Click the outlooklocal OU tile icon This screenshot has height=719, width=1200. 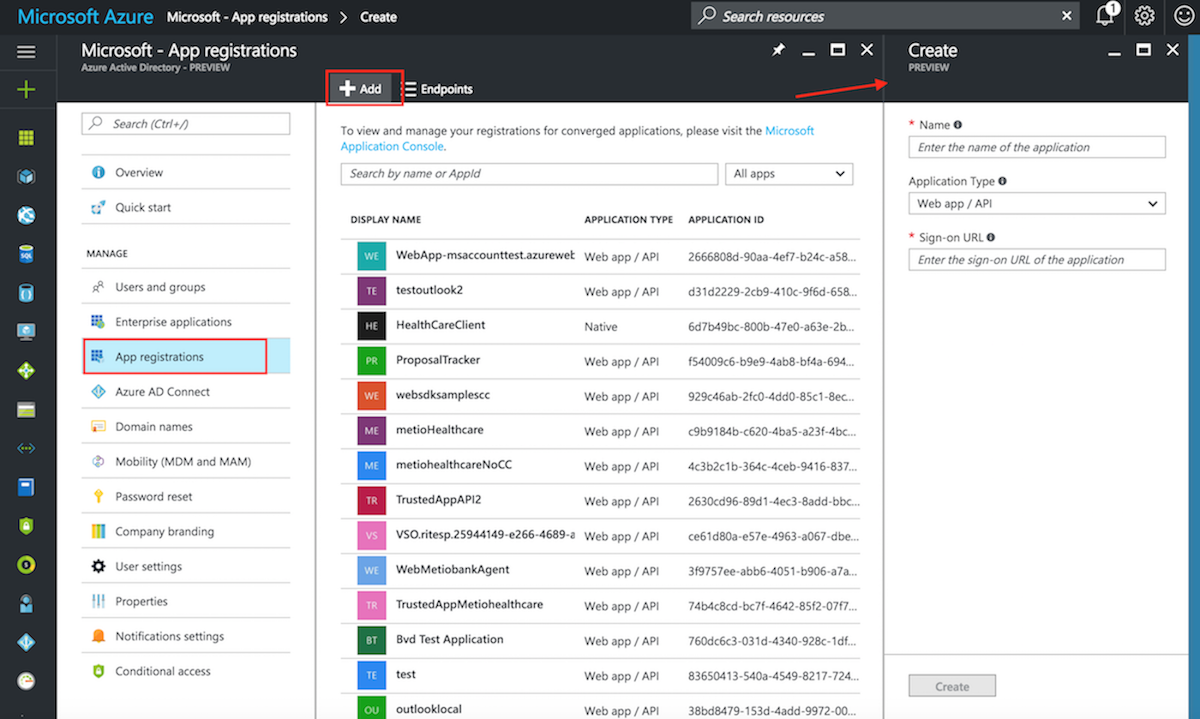pos(371,708)
